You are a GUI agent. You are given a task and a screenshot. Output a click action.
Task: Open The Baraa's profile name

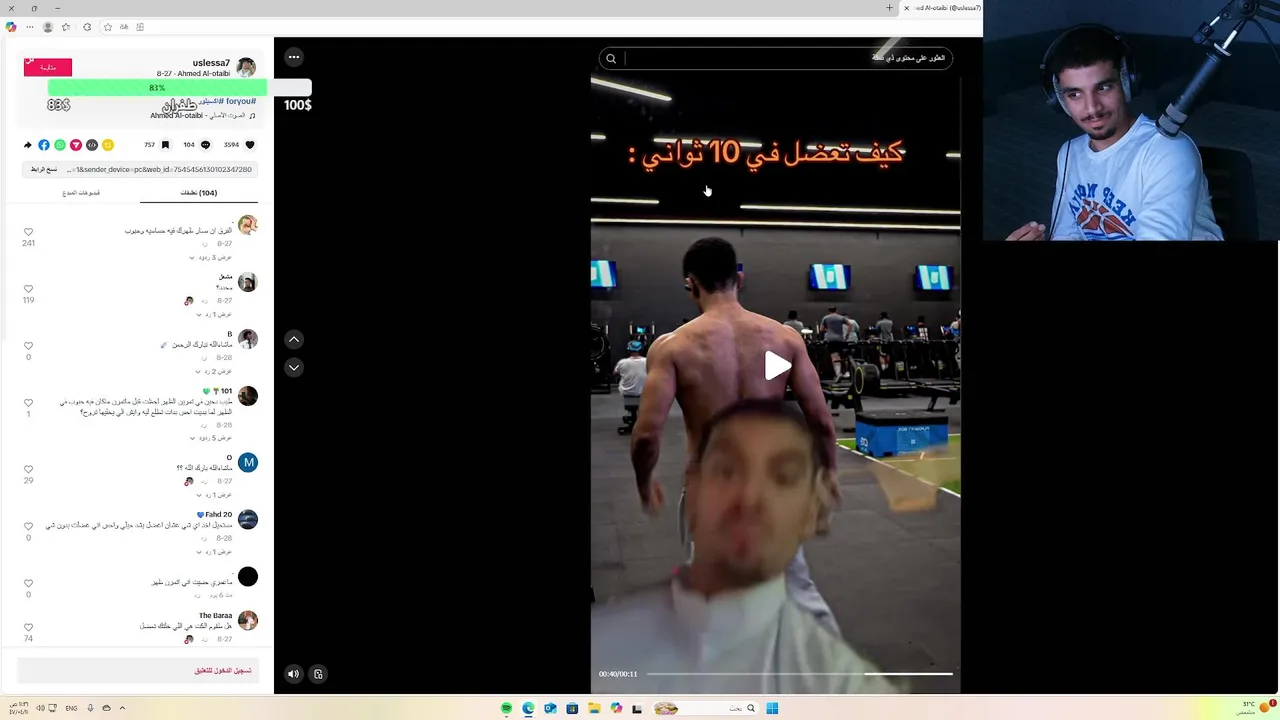[x=216, y=616]
